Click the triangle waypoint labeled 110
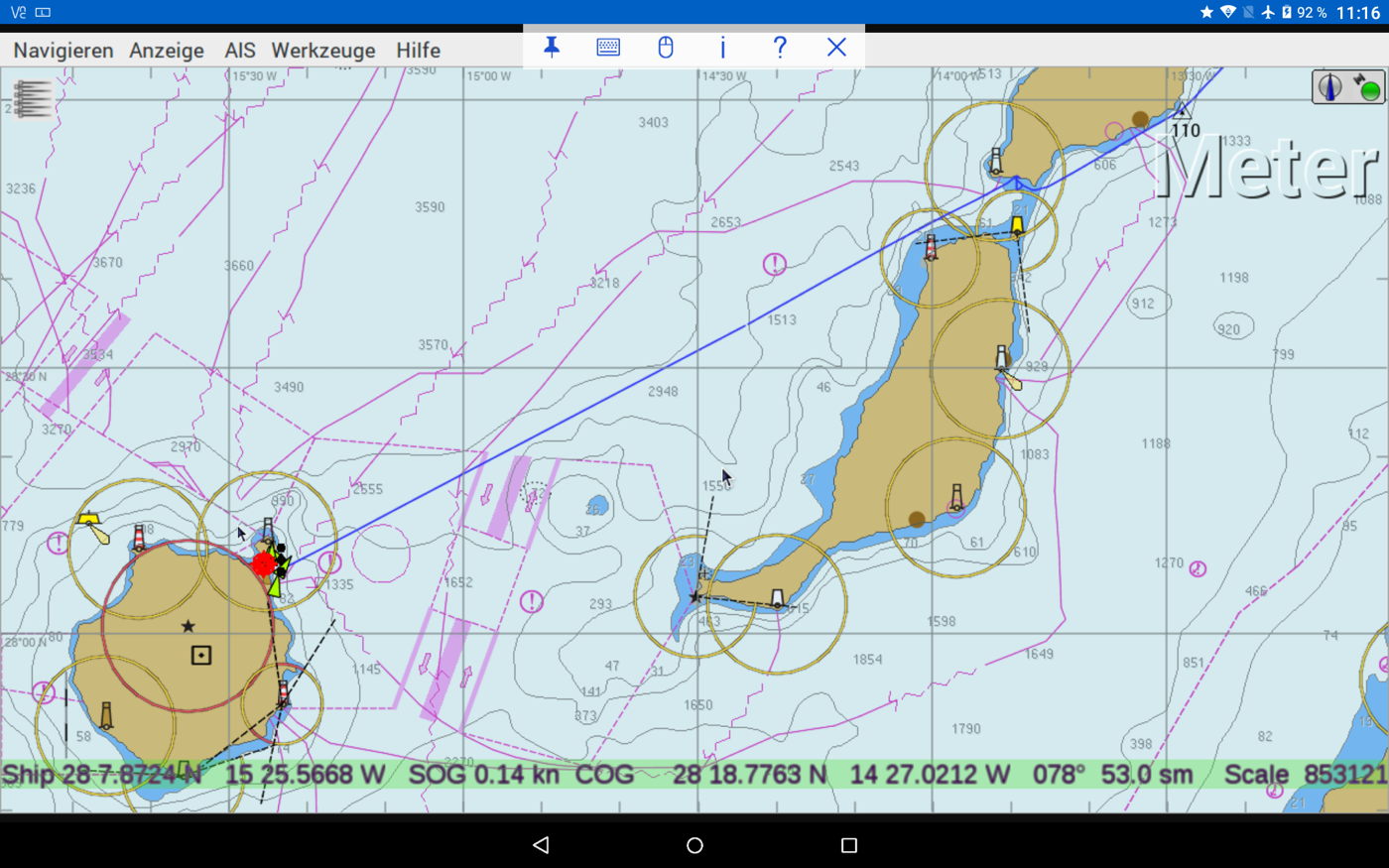Image resolution: width=1389 pixels, height=868 pixels. [1181, 110]
